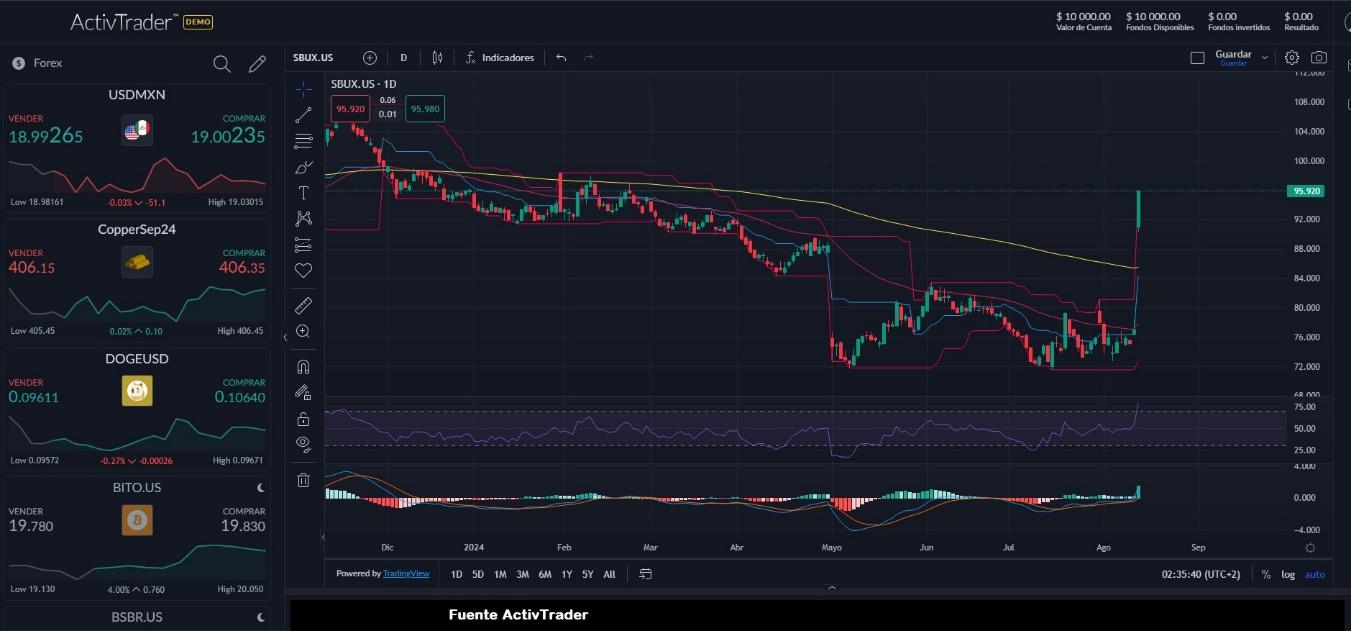This screenshot has height=631, width=1351.
Task: Click the CopperSep24 gold bars icon
Action: point(137,262)
